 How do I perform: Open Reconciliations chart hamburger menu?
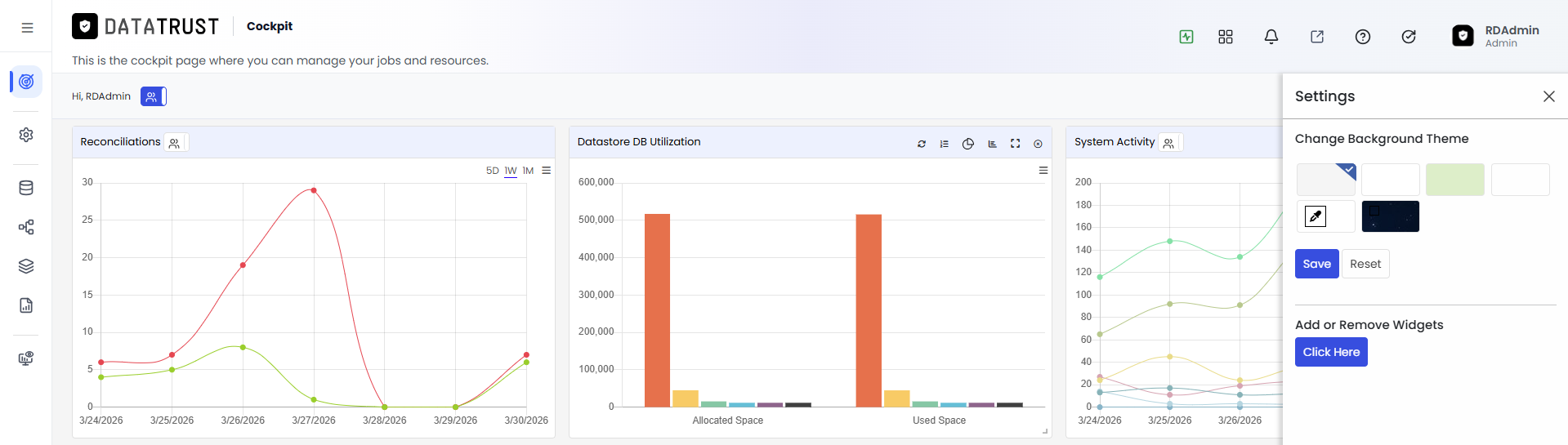[x=547, y=171]
